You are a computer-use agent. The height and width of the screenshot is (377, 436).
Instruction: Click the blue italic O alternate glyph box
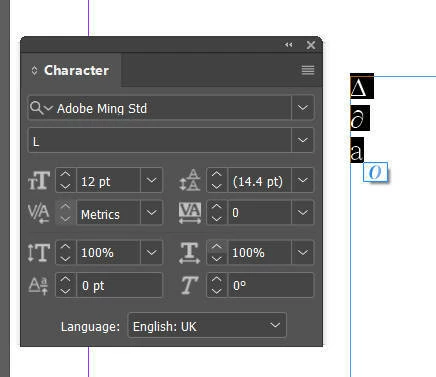[375, 172]
